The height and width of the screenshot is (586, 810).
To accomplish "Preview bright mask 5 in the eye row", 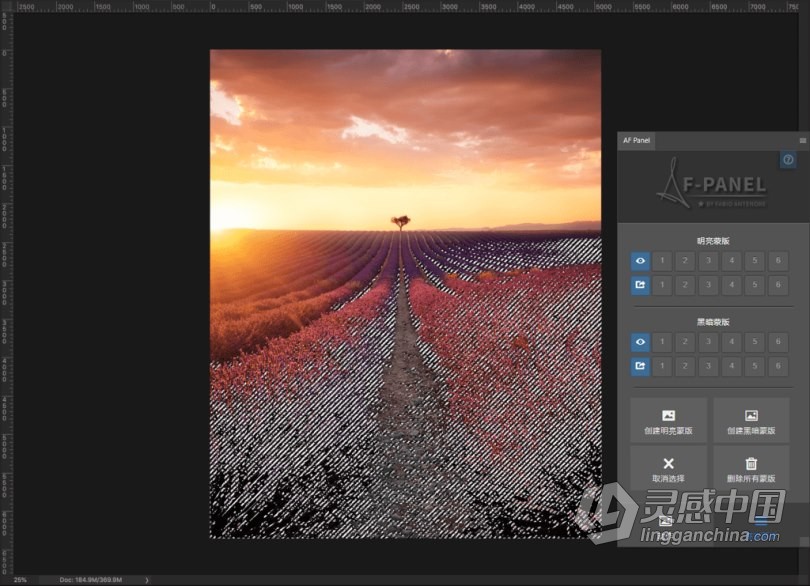I will [x=755, y=261].
